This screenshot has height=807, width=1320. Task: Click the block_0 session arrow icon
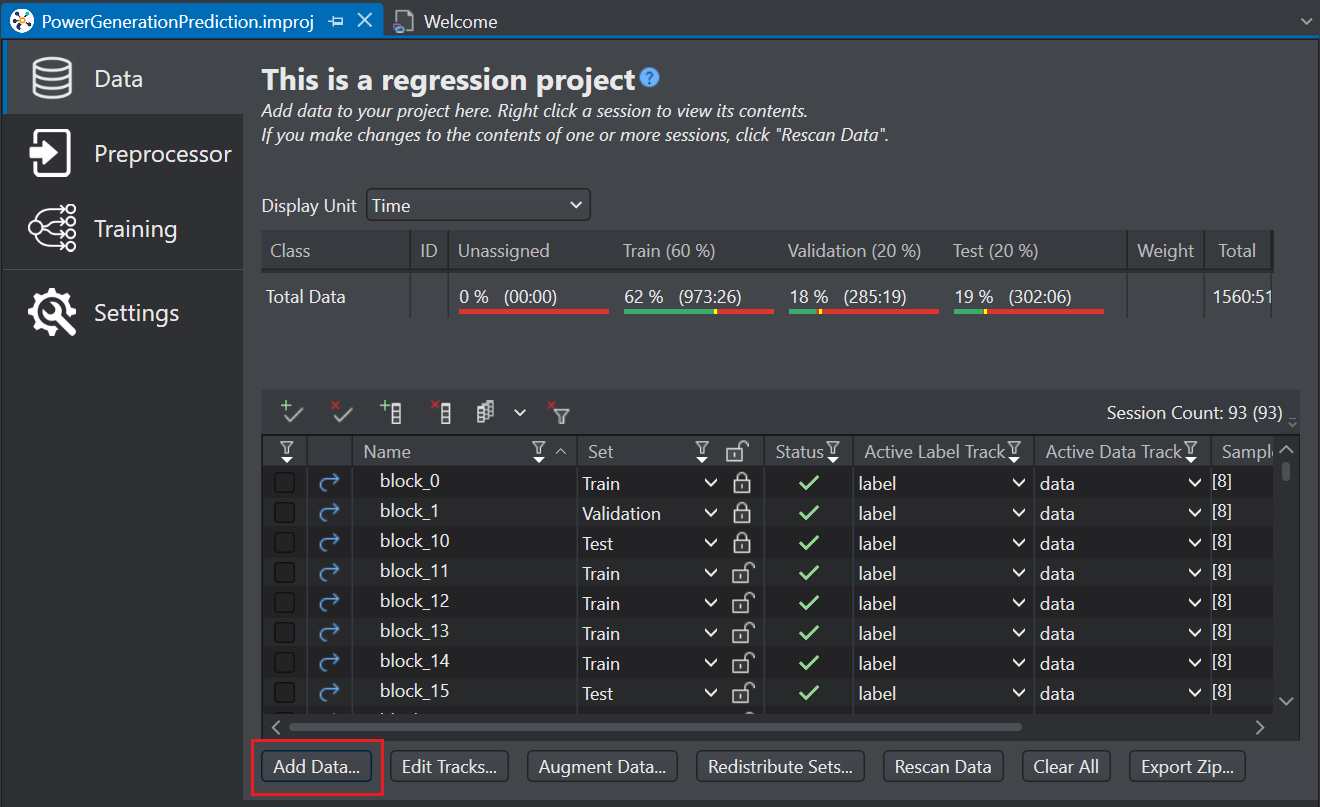tap(330, 482)
